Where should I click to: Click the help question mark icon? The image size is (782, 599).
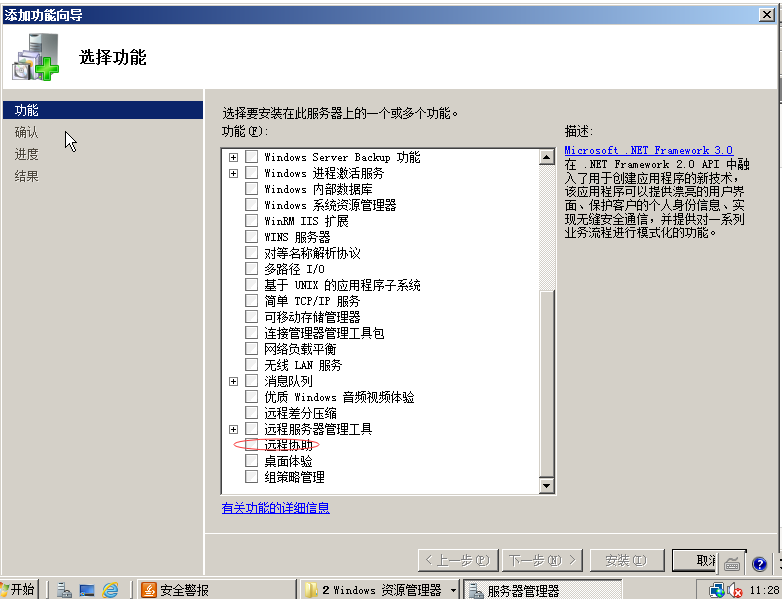(x=759, y=564)
